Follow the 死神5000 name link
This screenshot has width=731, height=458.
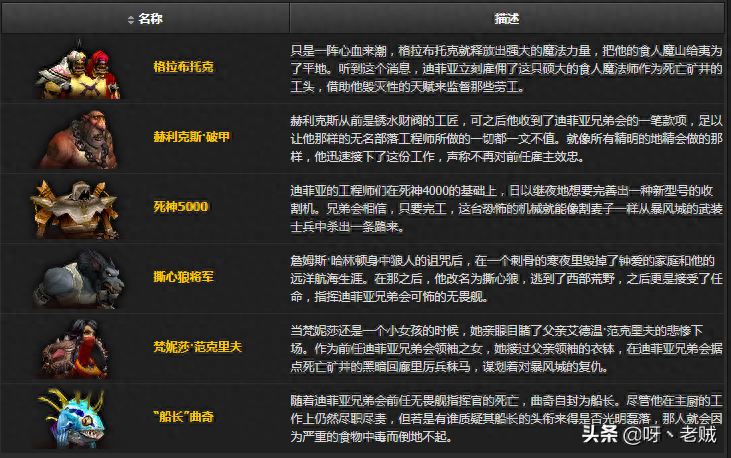(180, 207)
